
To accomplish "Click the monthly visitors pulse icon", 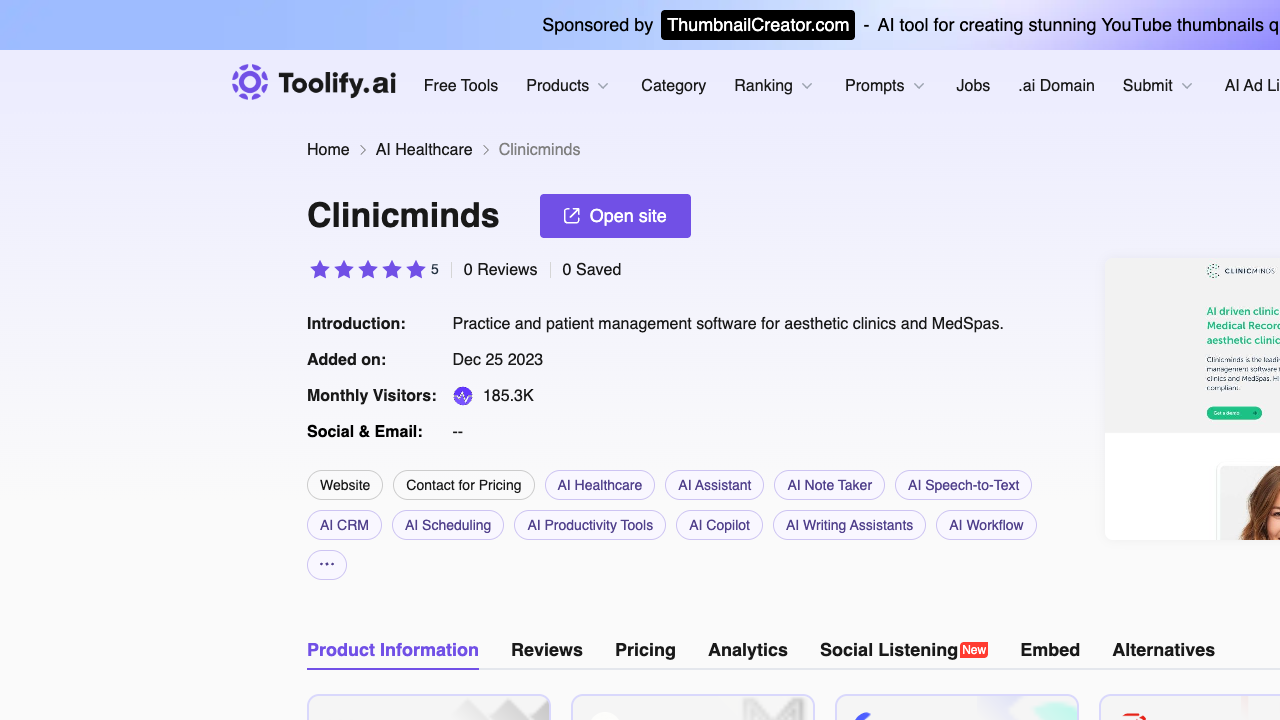I will 463,396.
